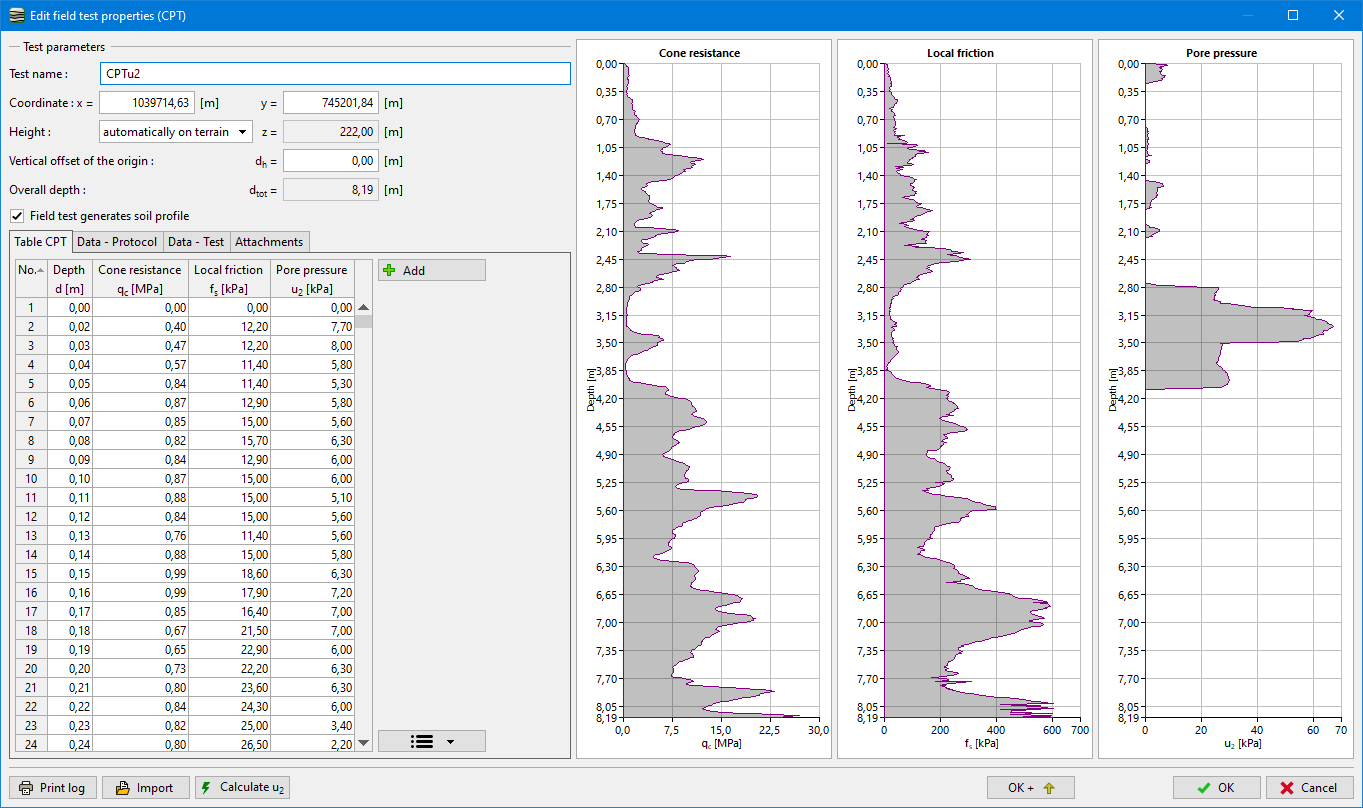Click the overall depth value 8,19
Viewport: 1363px width, 808px height.
coord(331,189)
